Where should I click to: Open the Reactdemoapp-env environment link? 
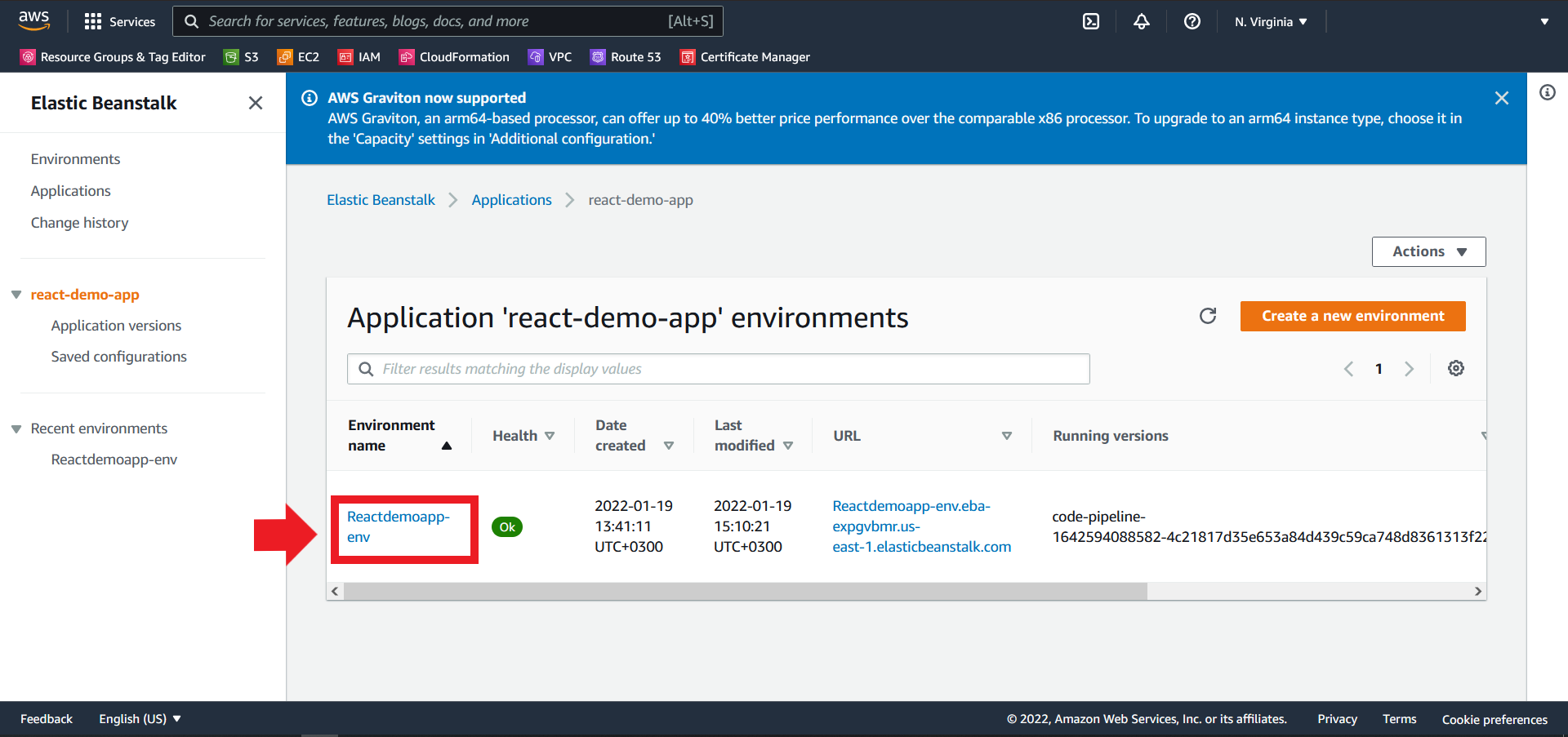coord(398,526)
